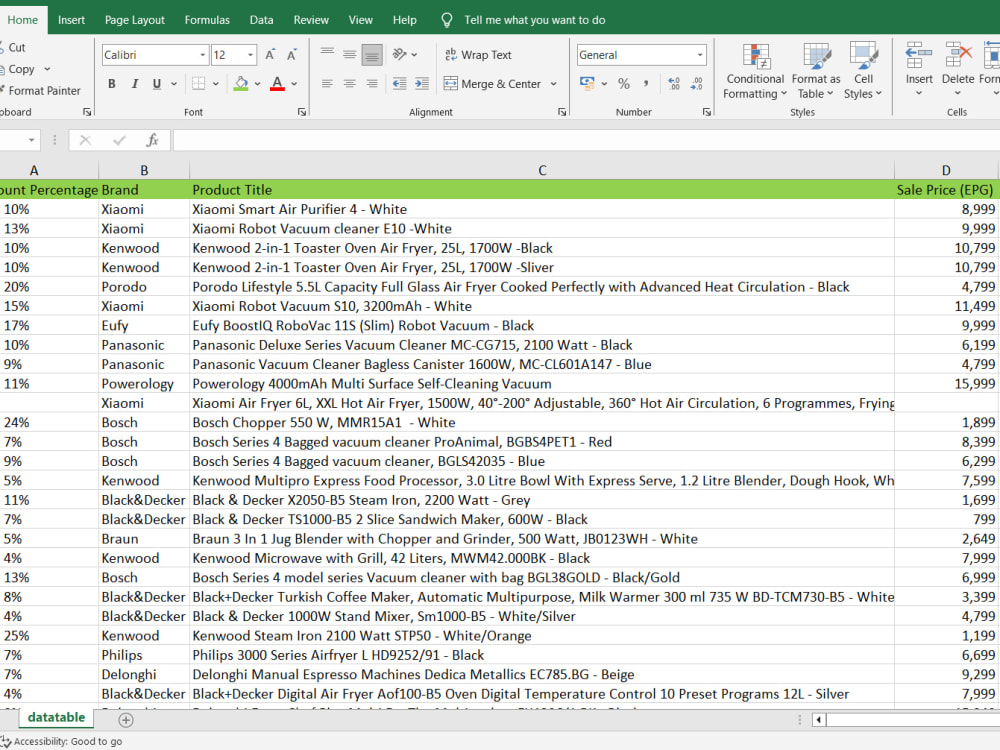Click Decrease Font Size icon
The height and width of the screenshot is (750, 1000).
tap(292, 55)
